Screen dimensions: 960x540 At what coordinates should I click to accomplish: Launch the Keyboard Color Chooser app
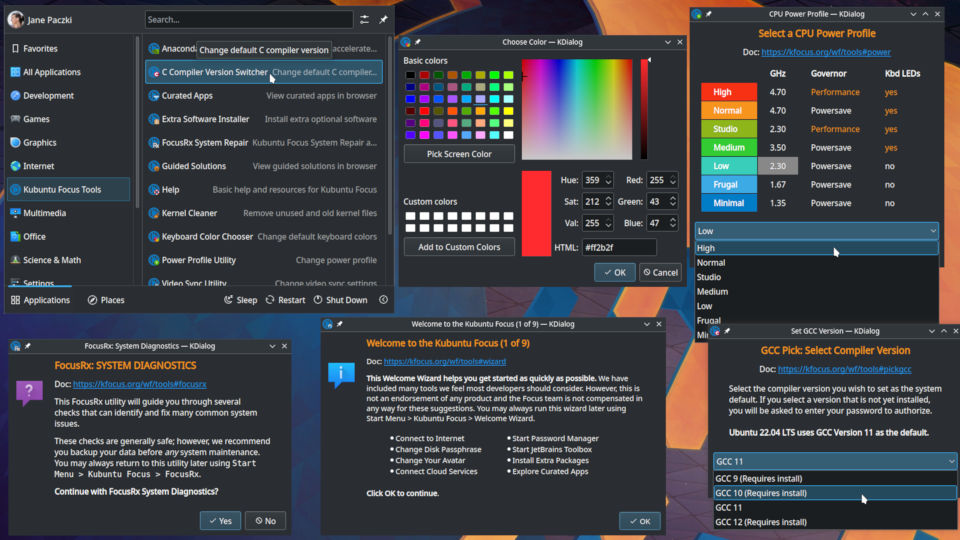pos(207,237)
